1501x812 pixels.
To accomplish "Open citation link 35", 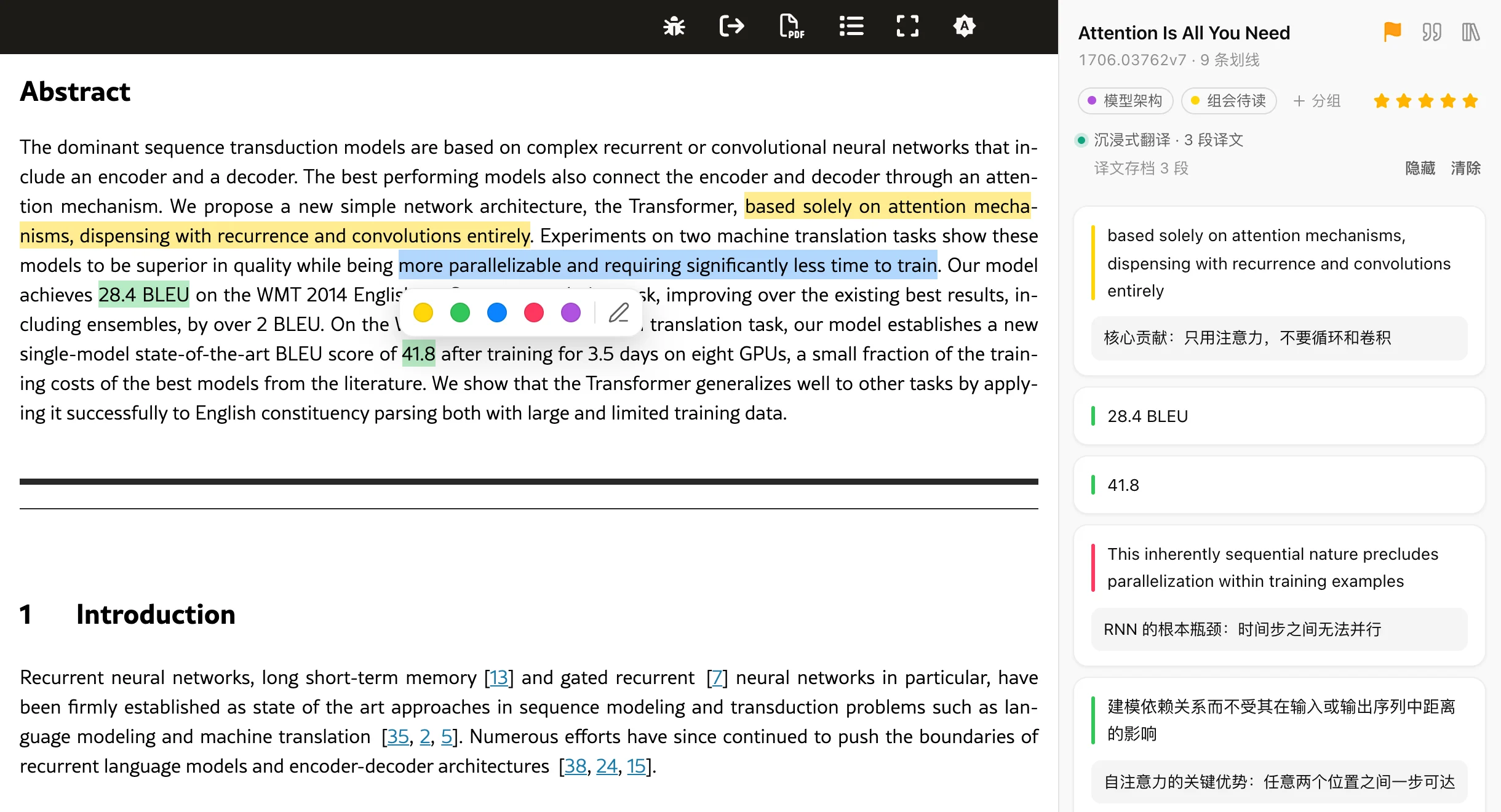I will click(x=398, y=736).
